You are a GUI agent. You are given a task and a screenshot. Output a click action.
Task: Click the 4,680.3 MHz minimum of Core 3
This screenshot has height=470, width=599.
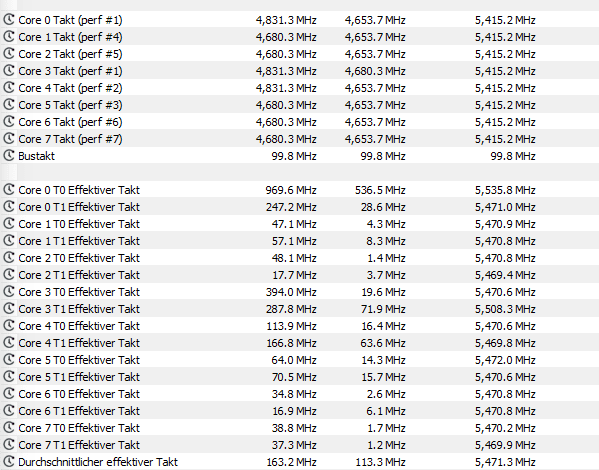(375, 71)
